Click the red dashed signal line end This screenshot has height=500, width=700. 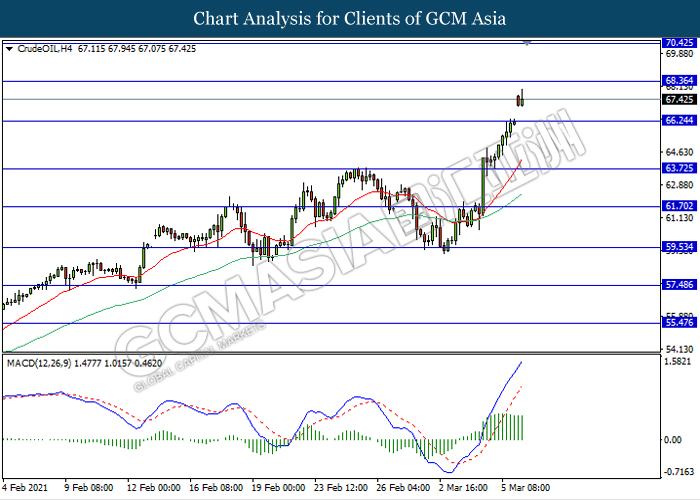[x=521, y=387]
